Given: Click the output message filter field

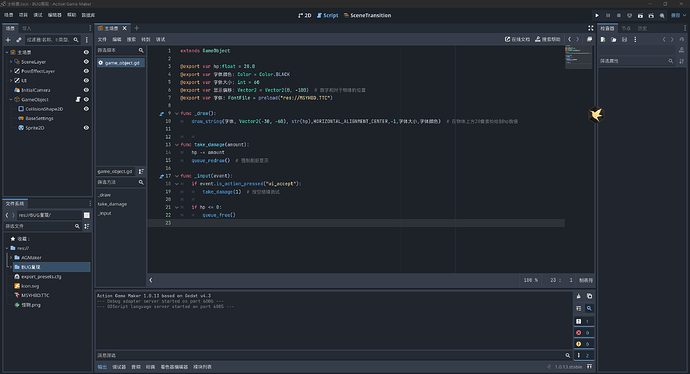Looking at the screenshot, I should click(333, 355).
